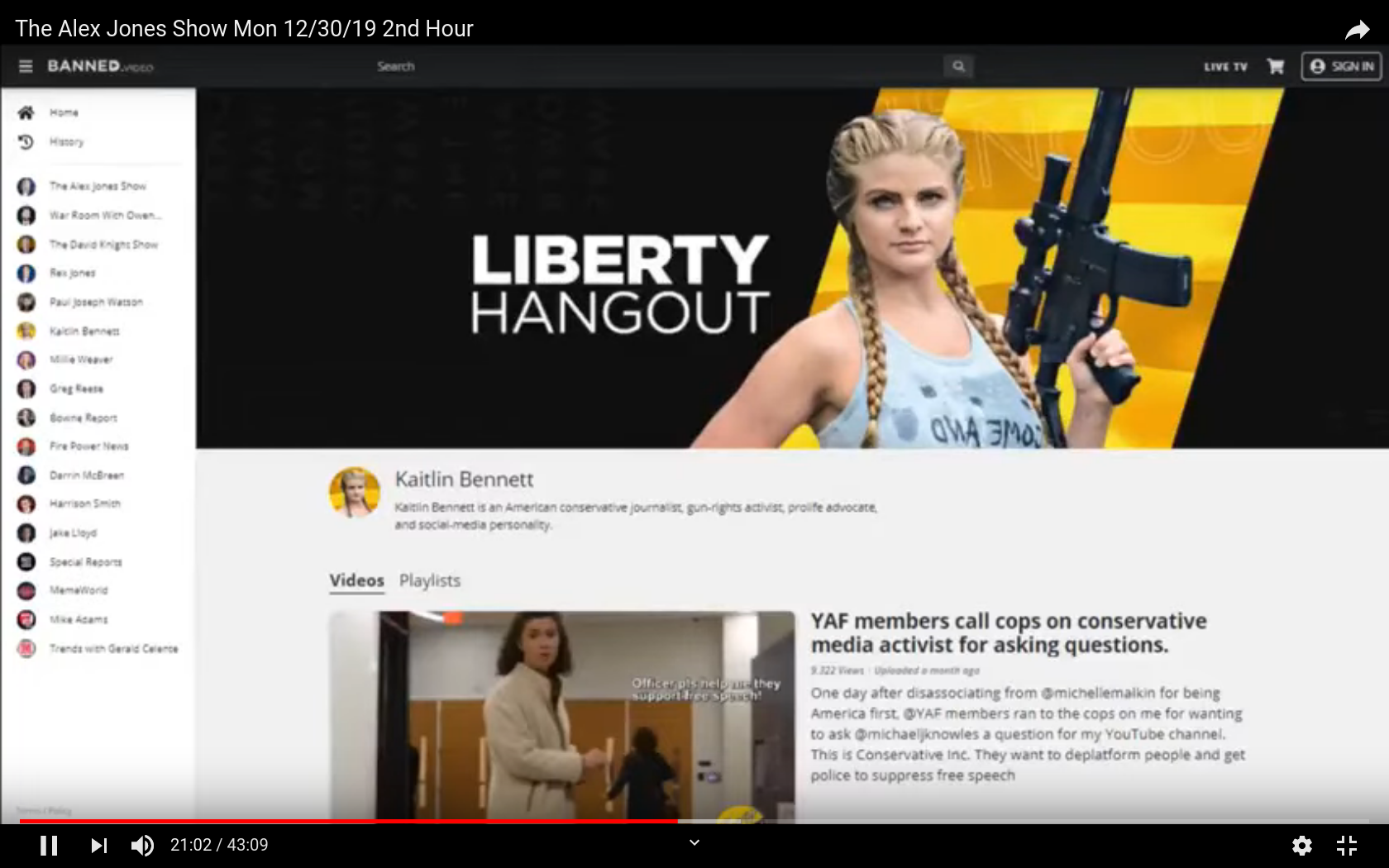
Task: Switch to the Playlists tab
Action: 430,580
